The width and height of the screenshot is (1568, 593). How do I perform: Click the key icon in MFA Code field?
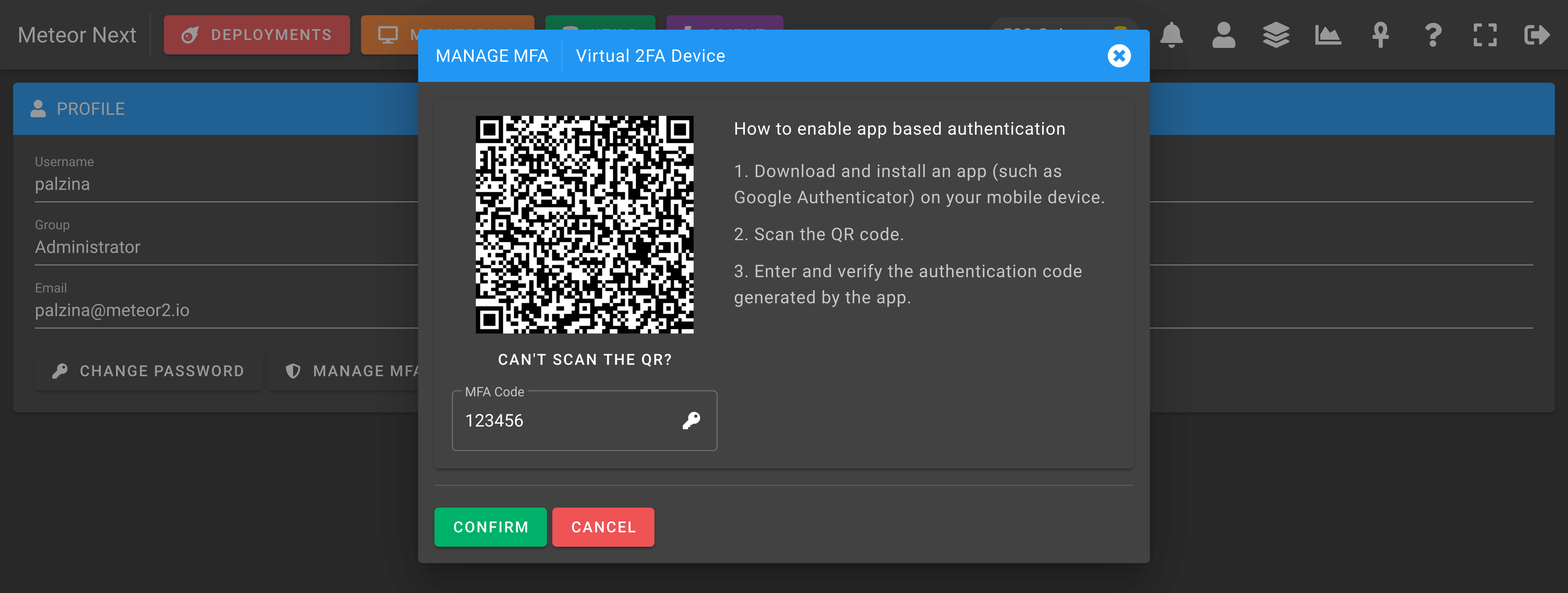click(691, 420)
